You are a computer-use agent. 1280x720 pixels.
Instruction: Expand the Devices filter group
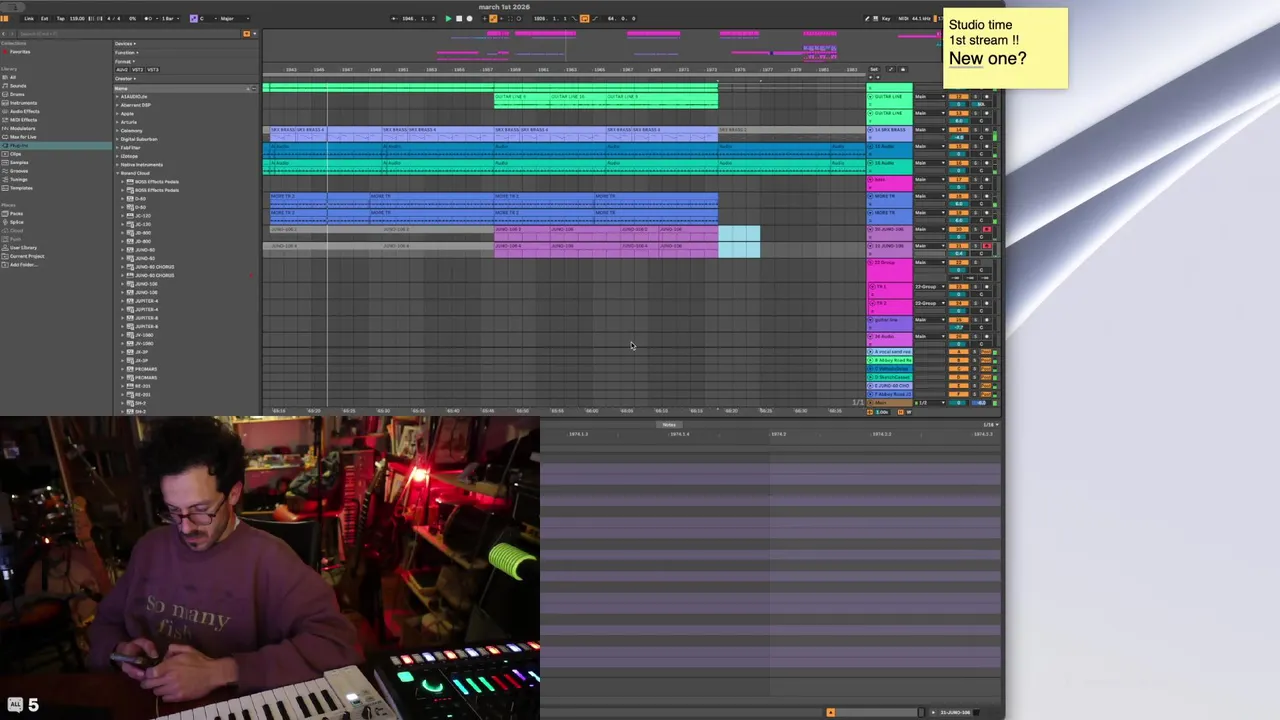(x=125, y=44)
